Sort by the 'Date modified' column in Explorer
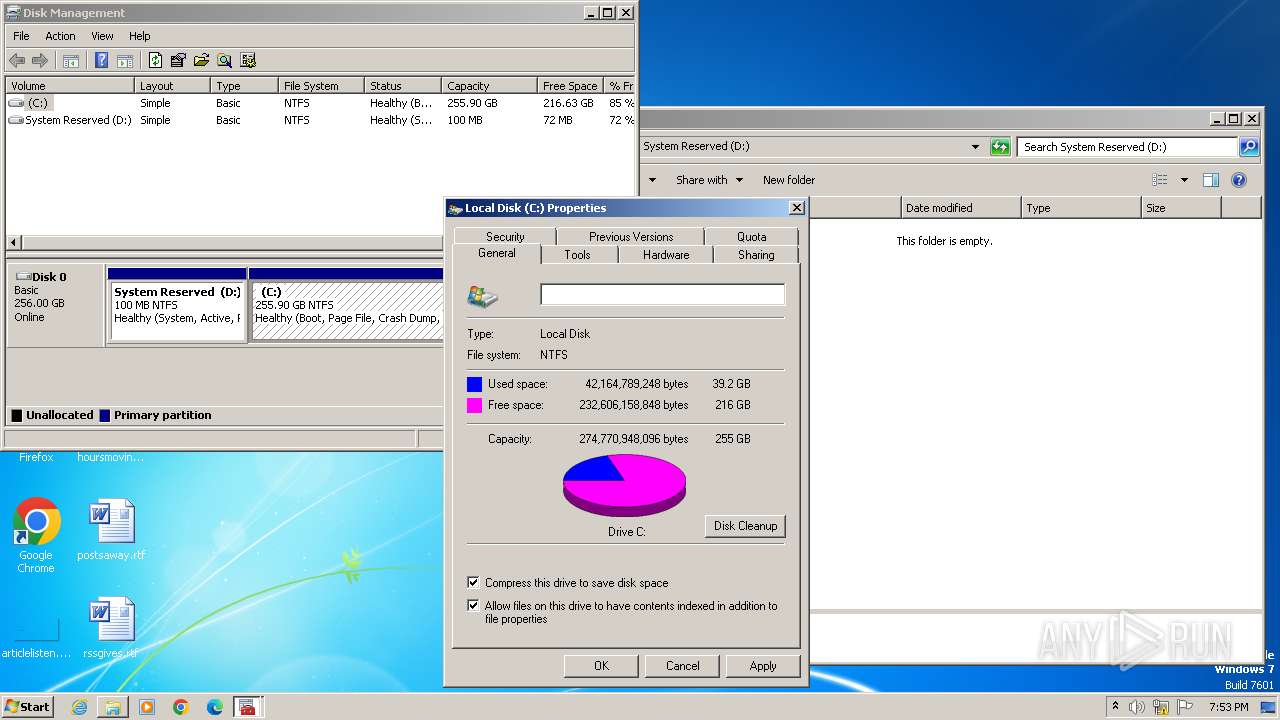The height and width of the screenshot is (720, 1280). pos(961,208)
